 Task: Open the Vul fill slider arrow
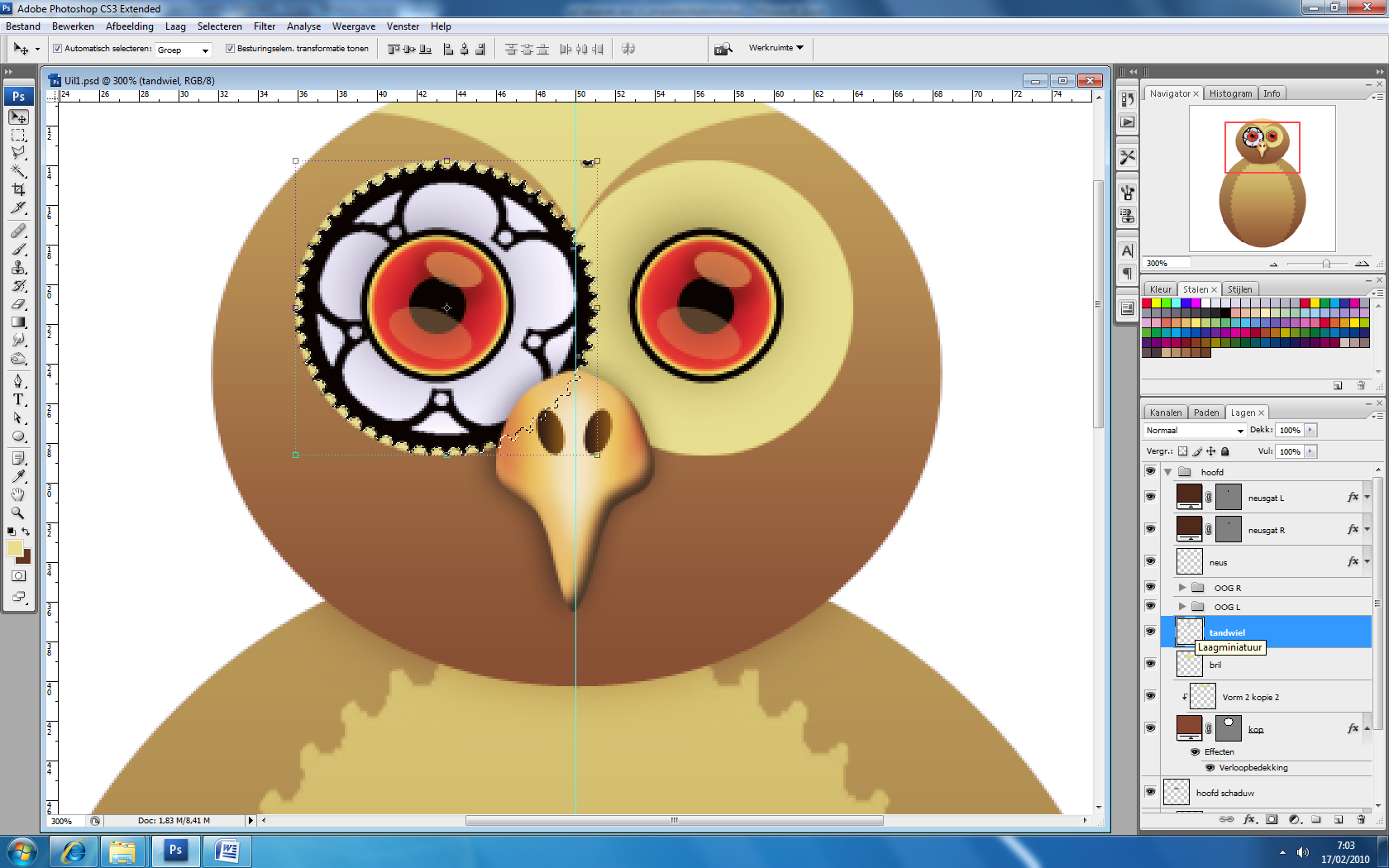tap(1311, 451)
